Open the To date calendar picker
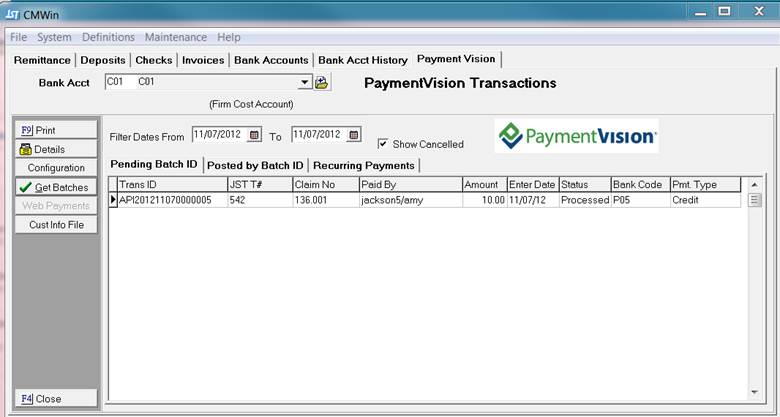The width and height of the screenshot is (780, 417). (x=351, y=135)
